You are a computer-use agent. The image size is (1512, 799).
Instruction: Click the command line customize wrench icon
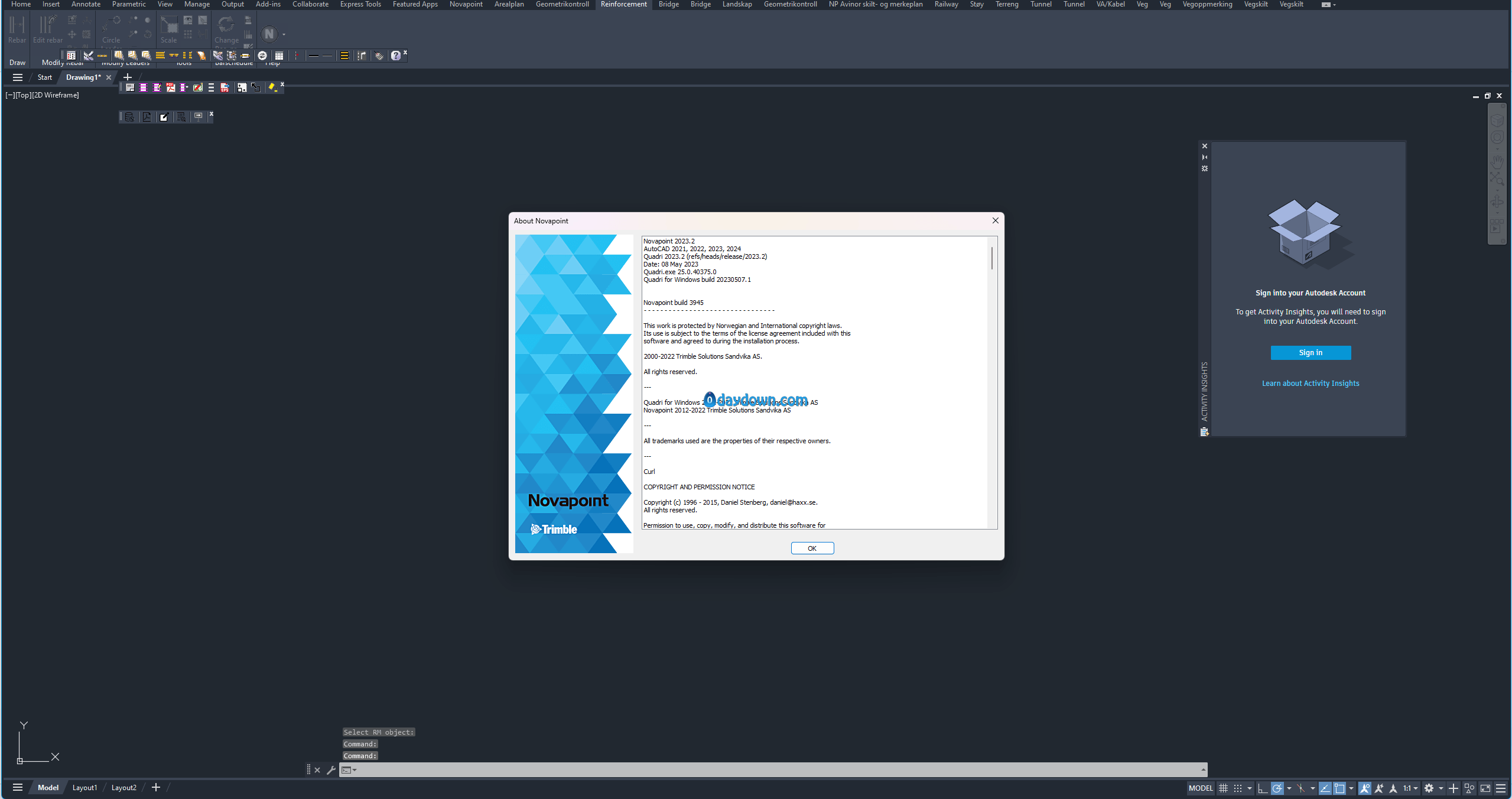331,770
